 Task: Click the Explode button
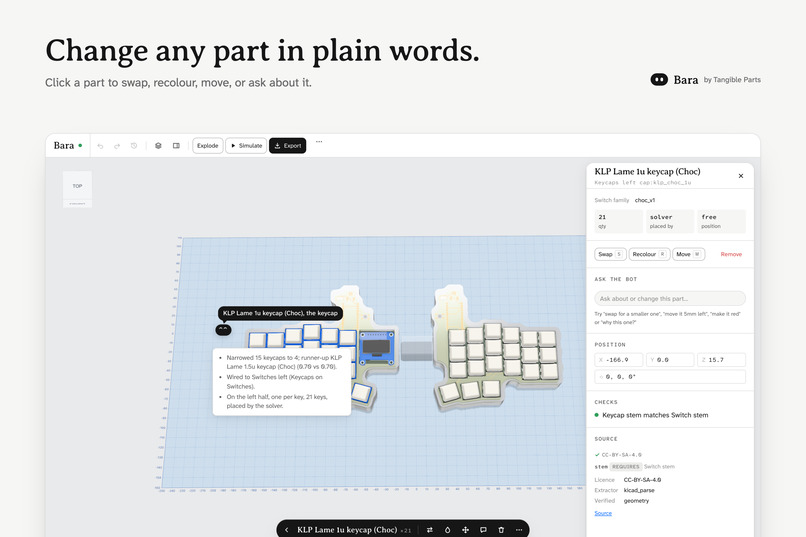pos(208,146)
